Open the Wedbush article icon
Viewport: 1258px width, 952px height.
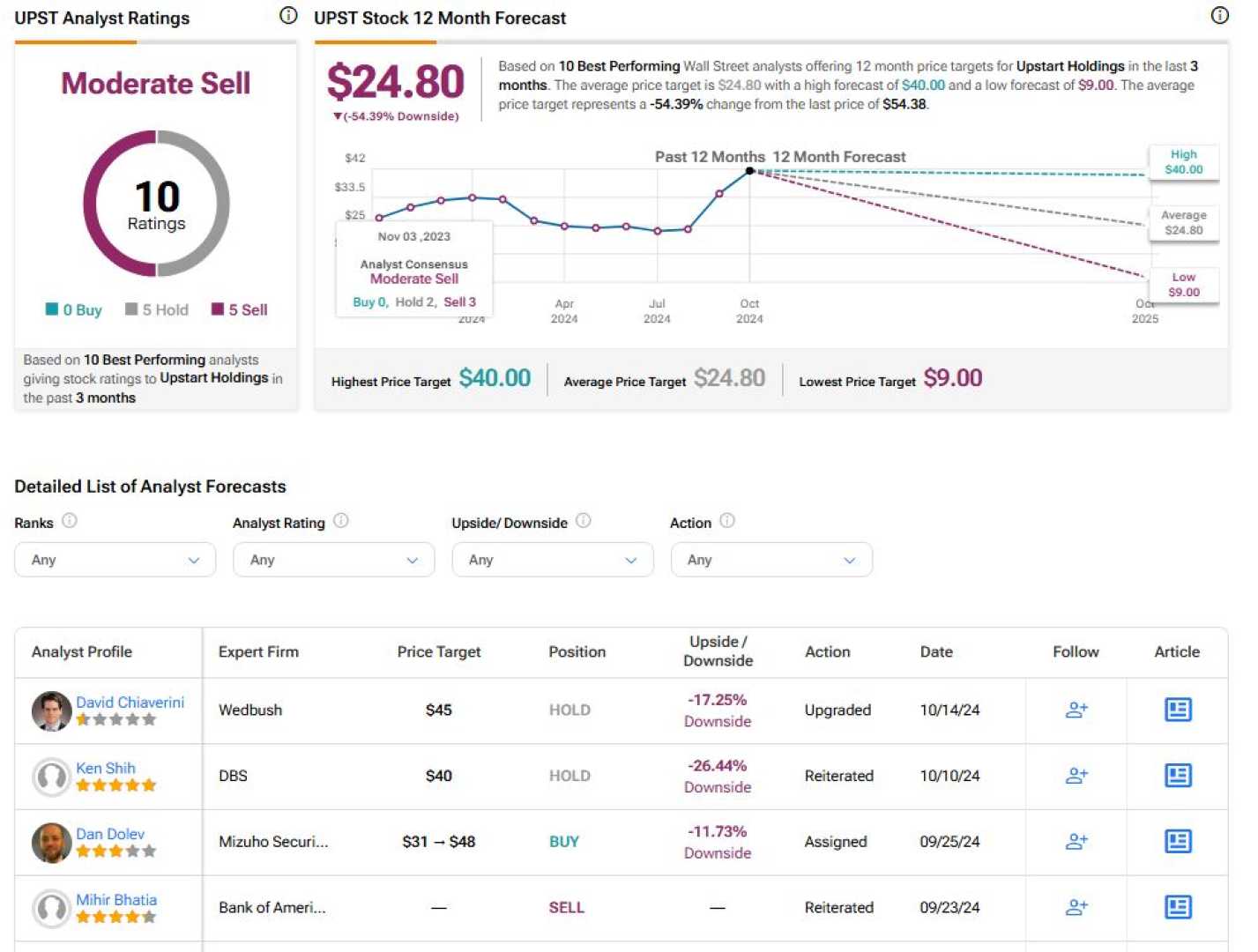coord(1178,710)
